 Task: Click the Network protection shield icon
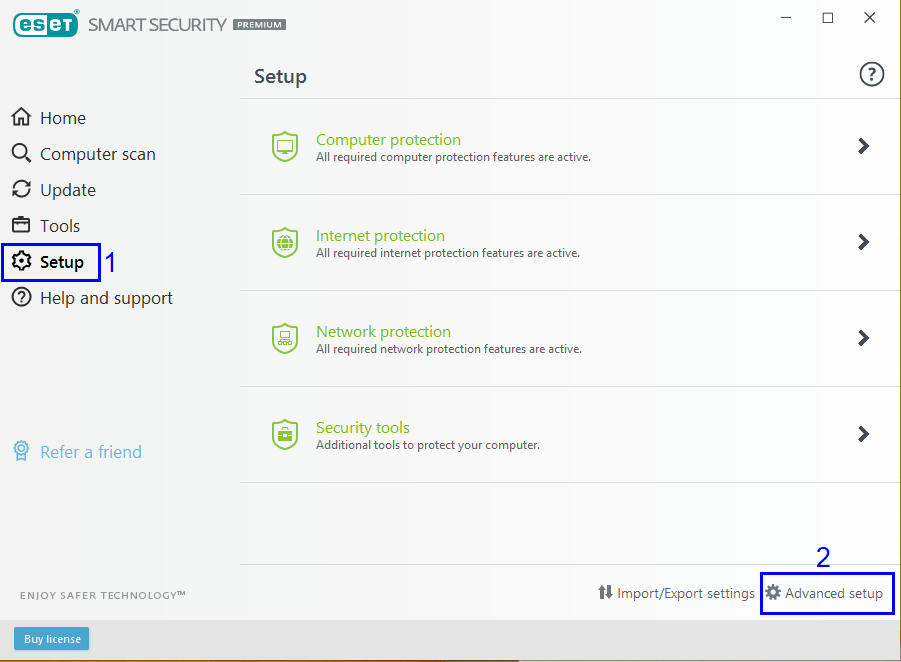tap(285, 338)
